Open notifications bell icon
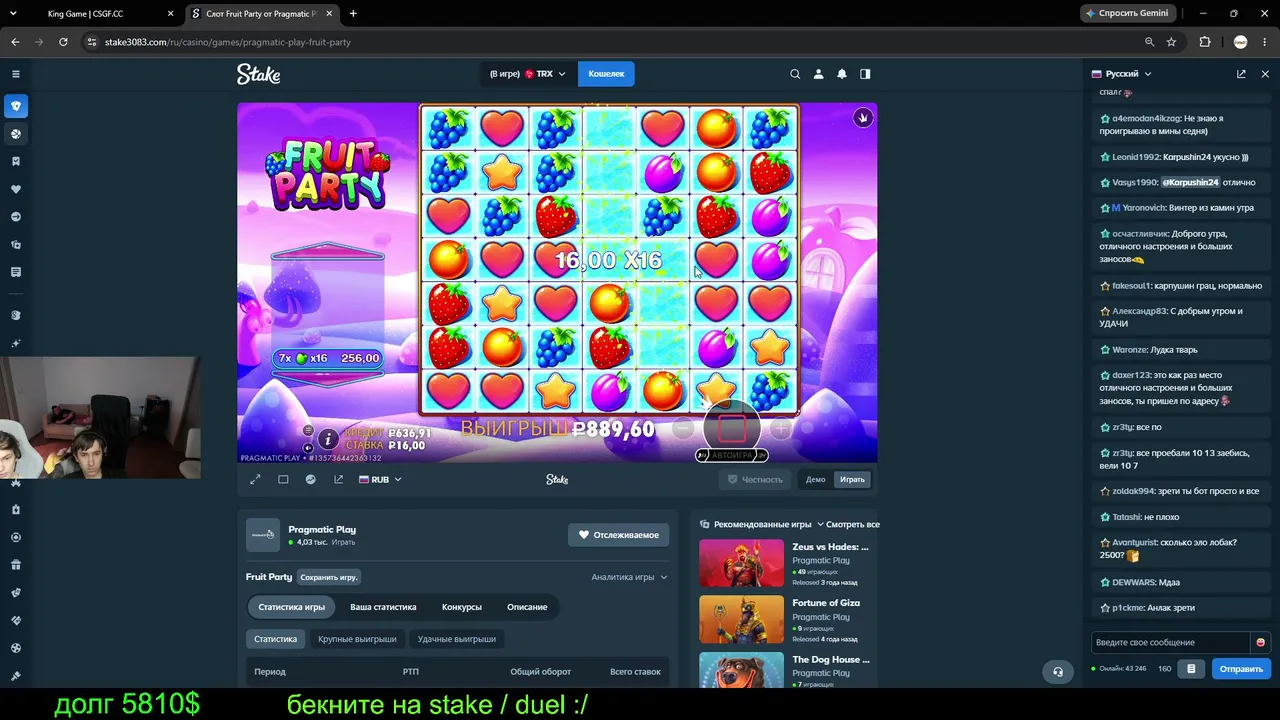Image resolution: width=1280 pixels, height=720 pixels. tap(842, 74)
